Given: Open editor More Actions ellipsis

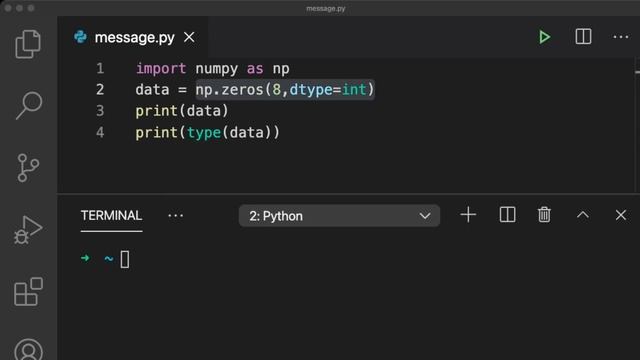Looking at the screenshot, I should [621, 37].
